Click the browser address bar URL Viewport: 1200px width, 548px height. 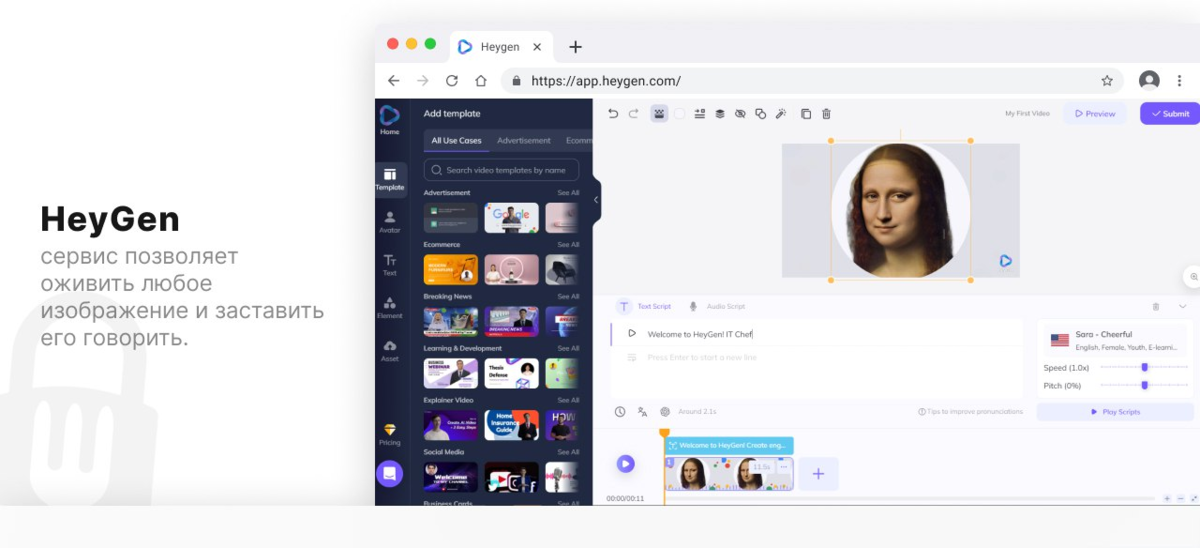(x=606, y=81)
